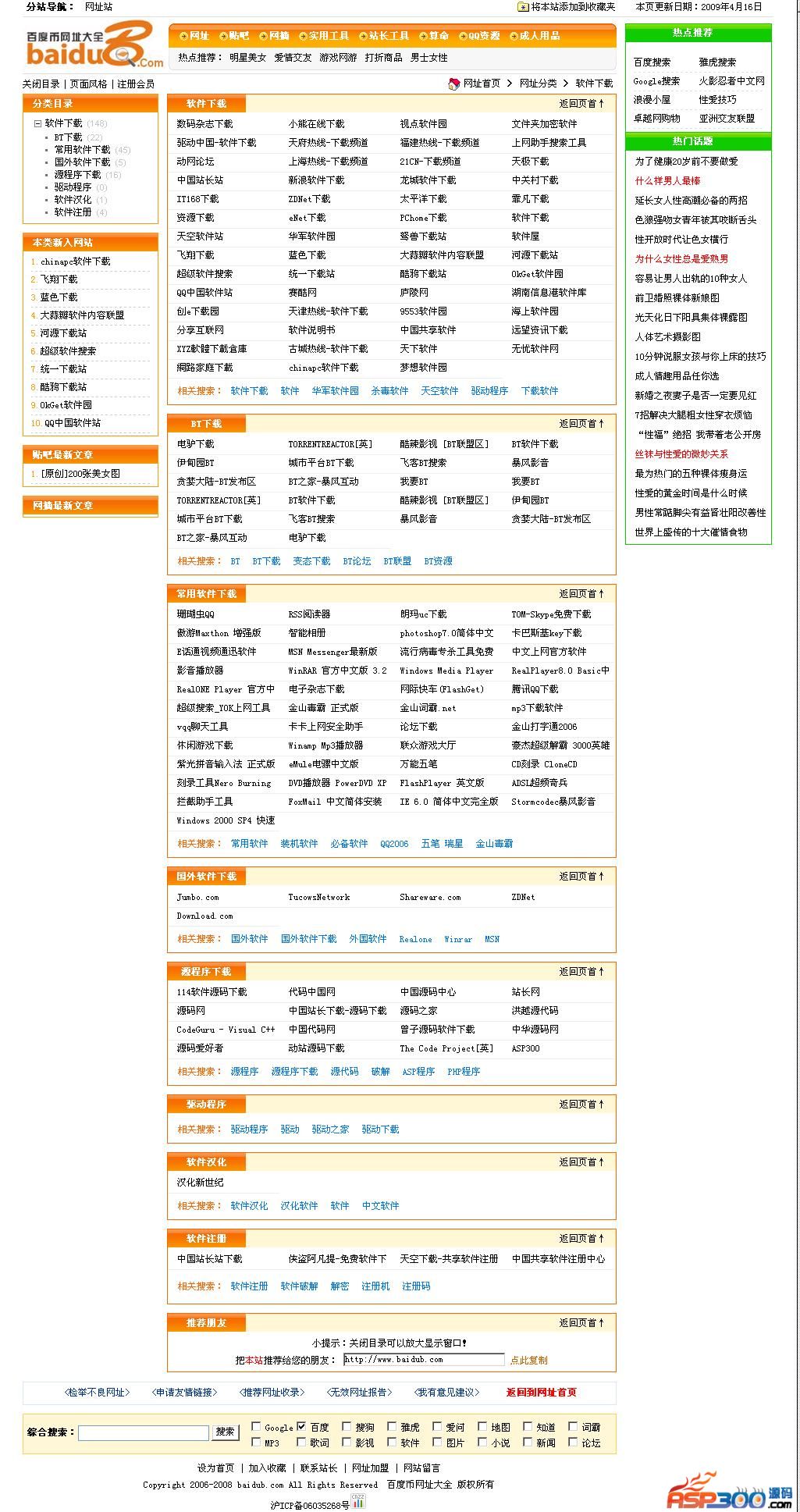The width and height of the screenshot is (800, 1512).
Task: Click the CNZZ statistics chart icon
Action: [x=358, y=1502]
